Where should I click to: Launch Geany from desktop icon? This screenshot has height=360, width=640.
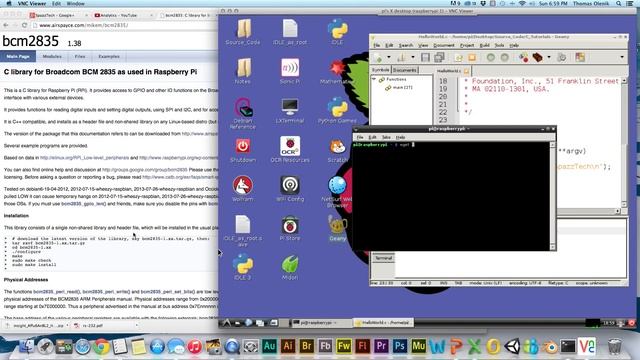(x=338, y=228)
